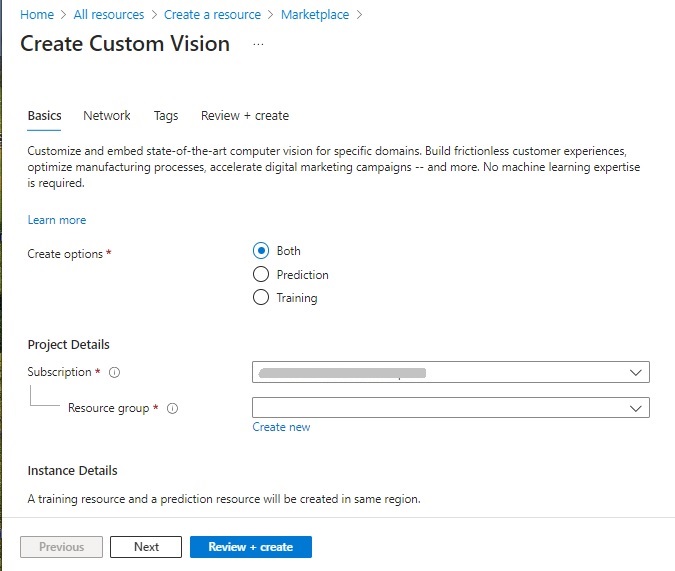Open the ellipsis menu beside Create Custom Vision

pos(258,45)
